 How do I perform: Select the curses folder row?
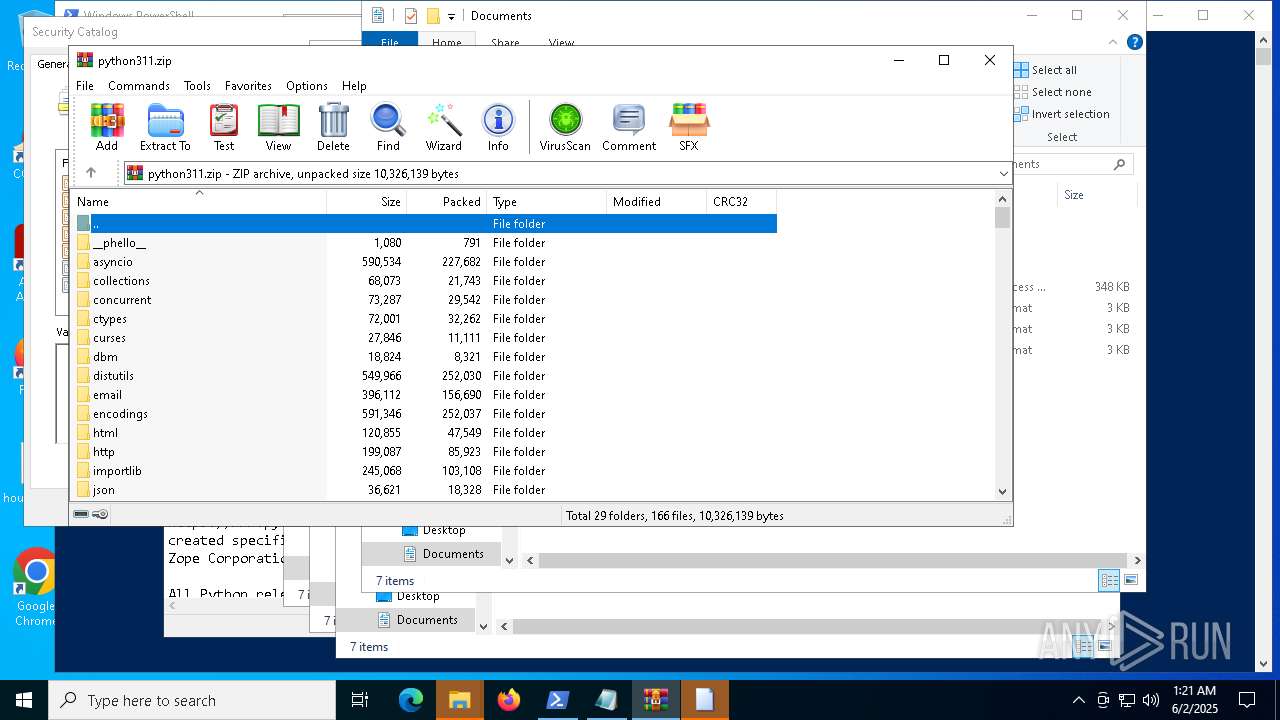click(425, 338)
